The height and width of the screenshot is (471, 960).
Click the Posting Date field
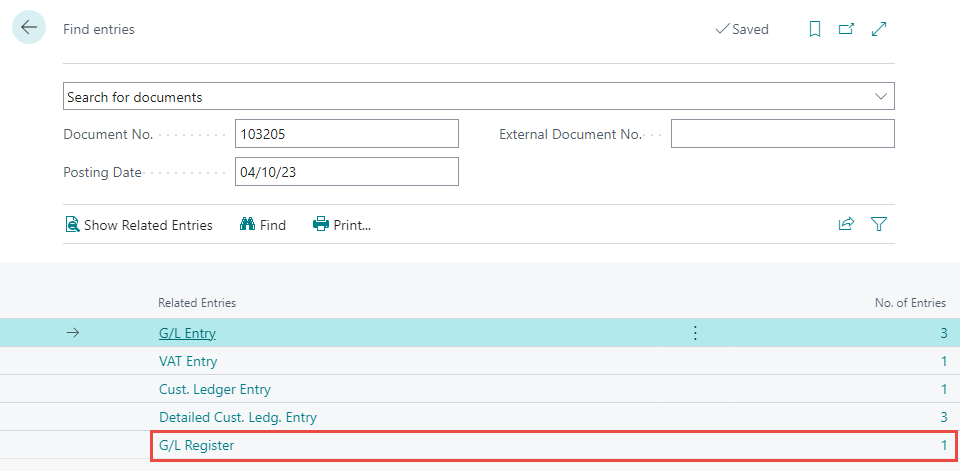click(347, 172)
